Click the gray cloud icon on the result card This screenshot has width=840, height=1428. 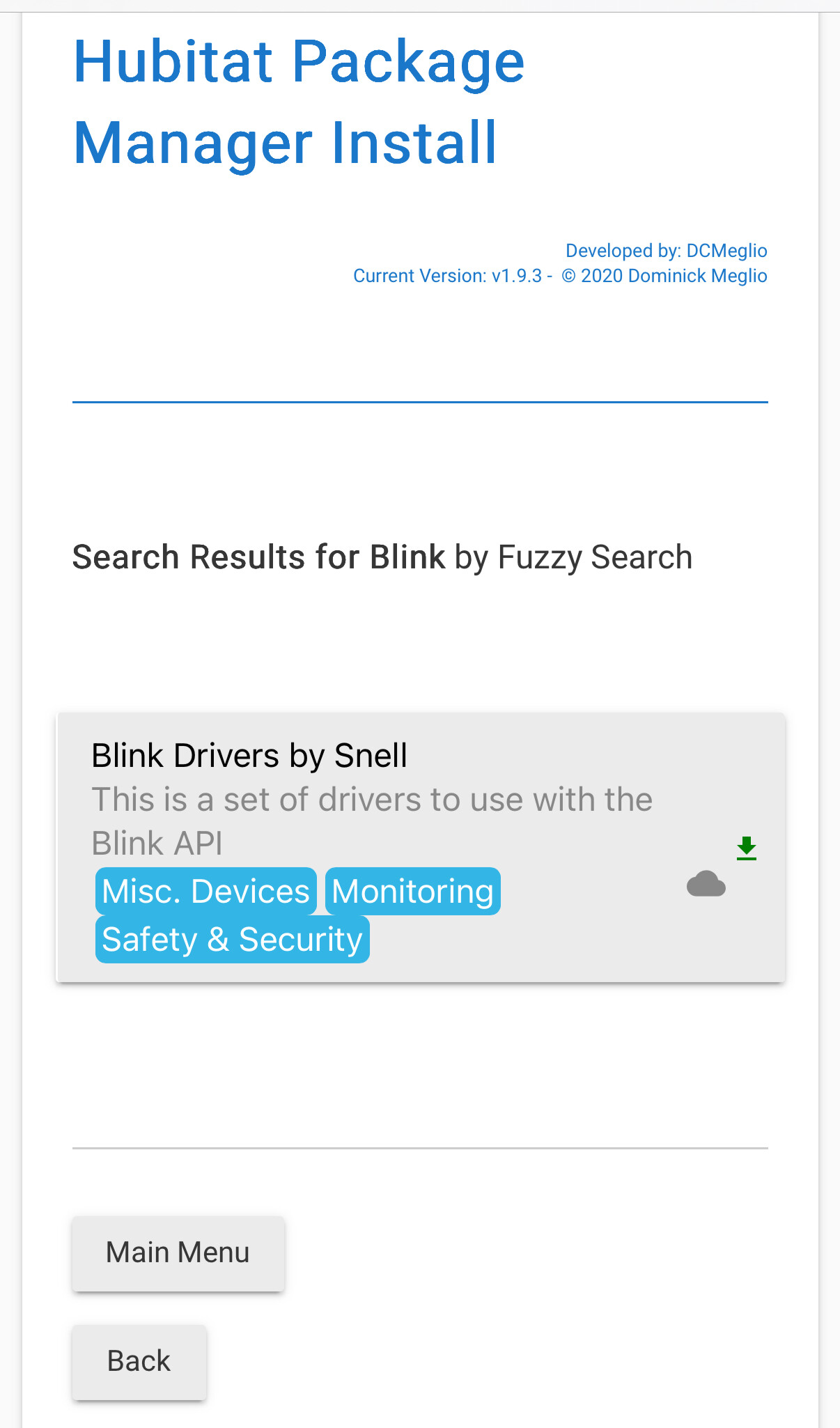coord(706,883)
